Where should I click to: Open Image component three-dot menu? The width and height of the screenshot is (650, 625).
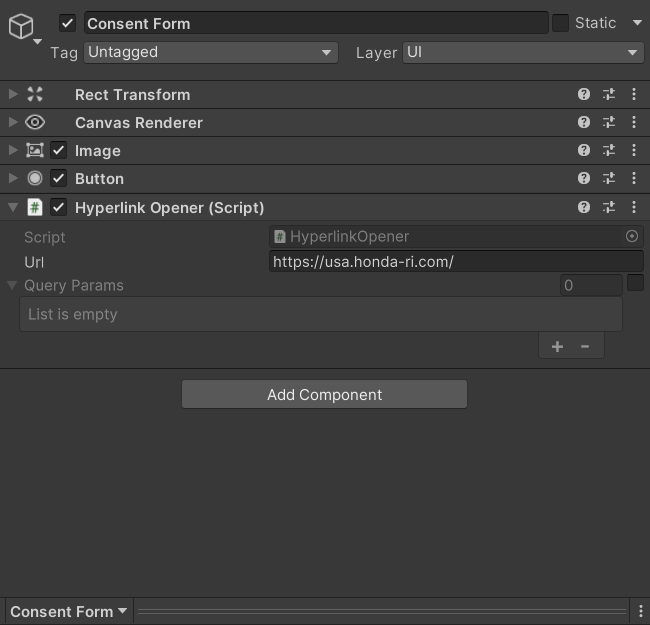[634, 150]
